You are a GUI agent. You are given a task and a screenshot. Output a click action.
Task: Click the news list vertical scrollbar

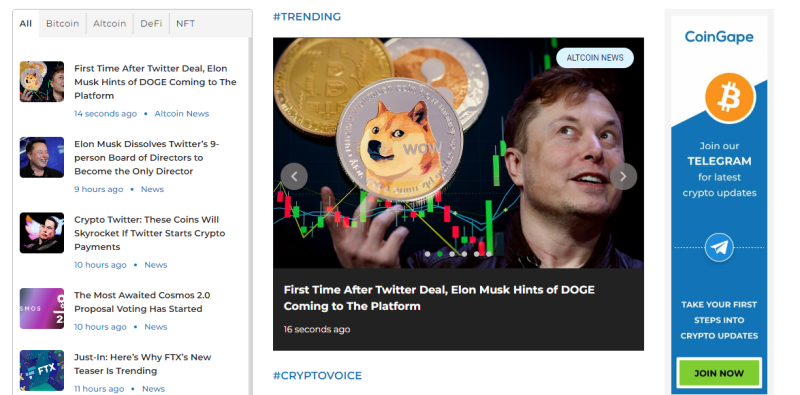point(250,216)
